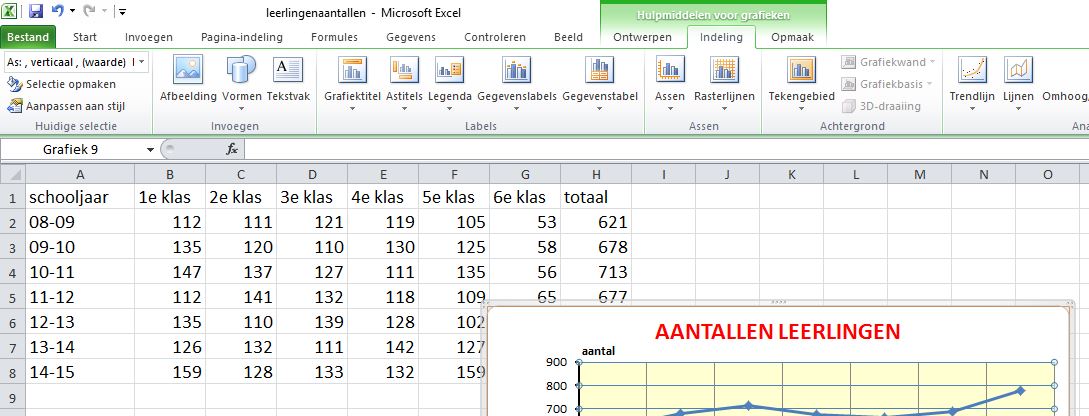Open the Gegevens ribbon tab
Screen dimensions: 1089x416
(411, 38)
